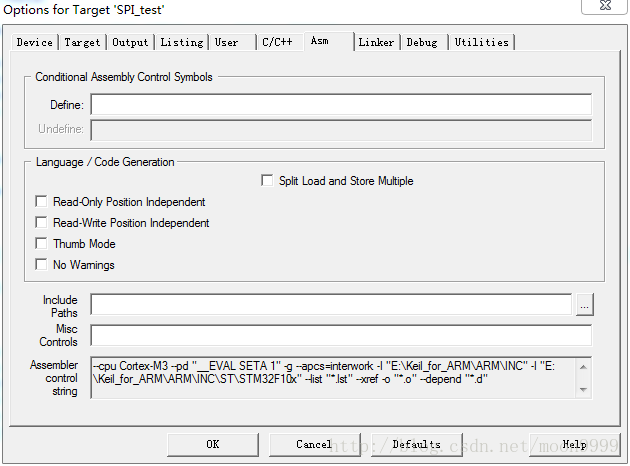
Task: Click the Include Paths field
Action: 331,304
